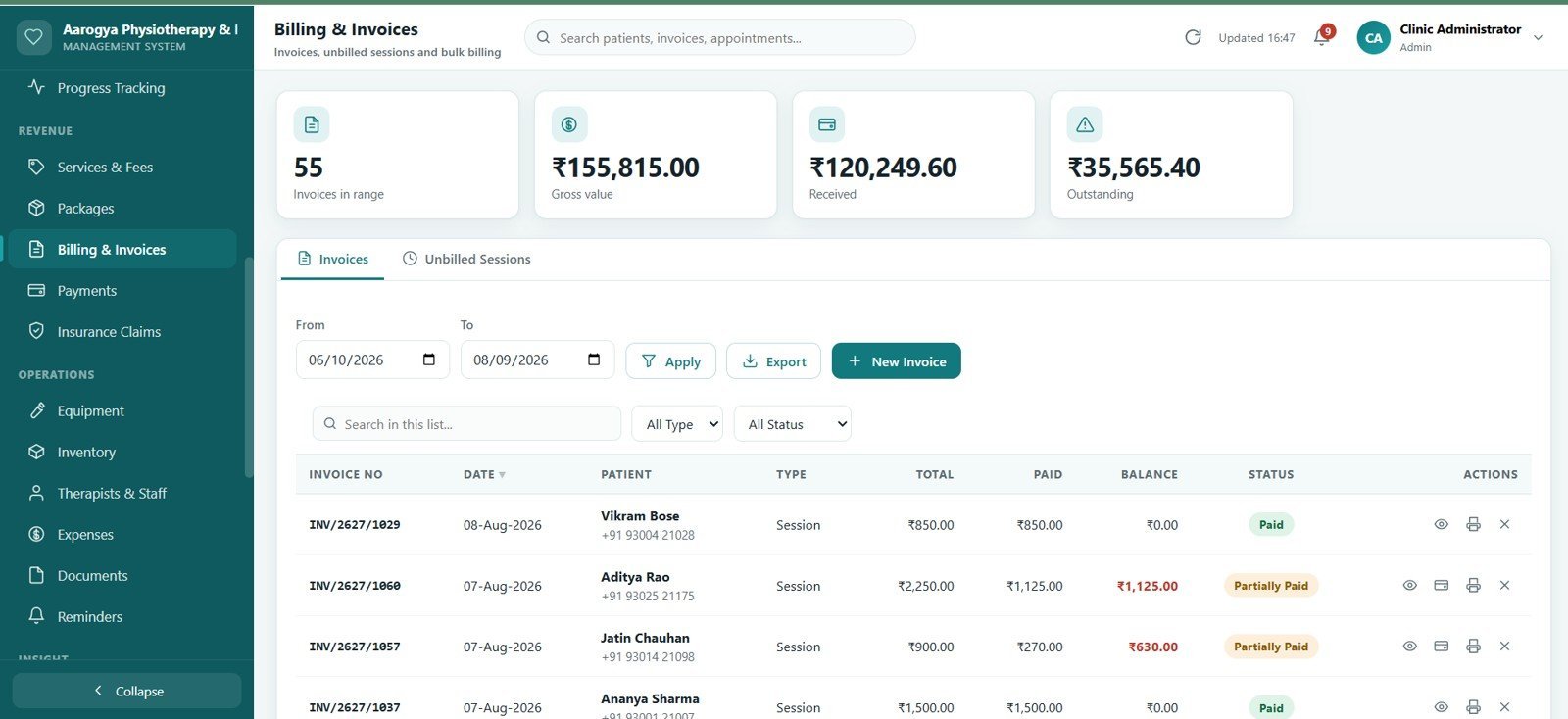Open Services & Fees page
The width and height of the screenshot is (1568, 719).
point(122,168)
